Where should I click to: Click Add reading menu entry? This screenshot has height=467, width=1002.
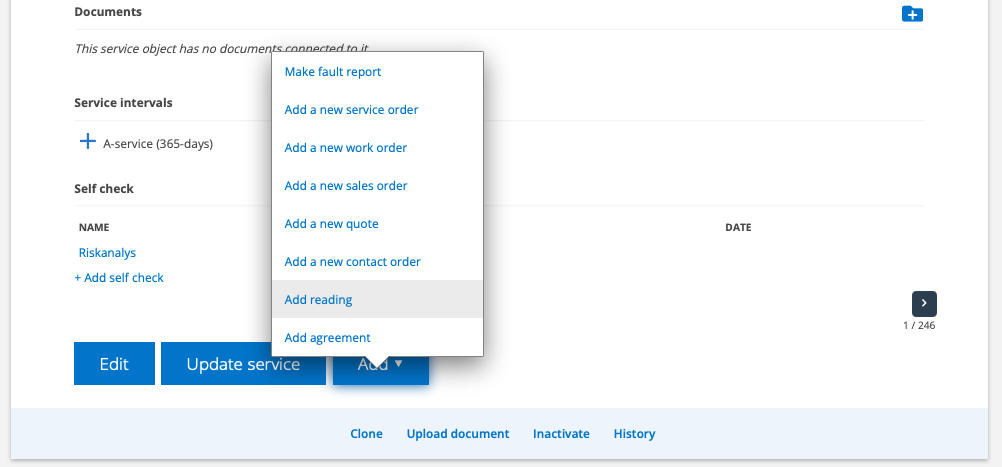coord(318,300)
